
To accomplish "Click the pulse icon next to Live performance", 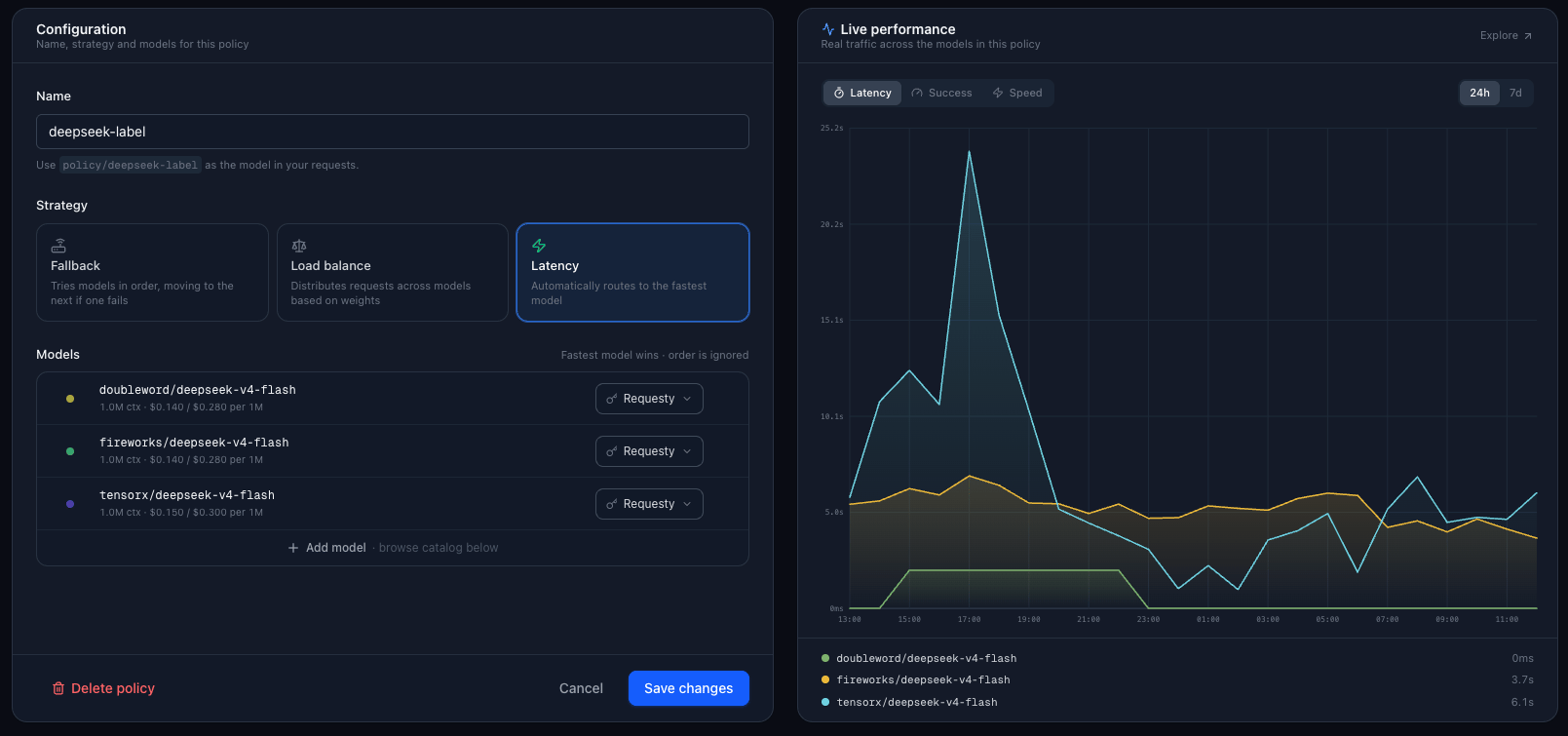I will click(x=828, y=29).
